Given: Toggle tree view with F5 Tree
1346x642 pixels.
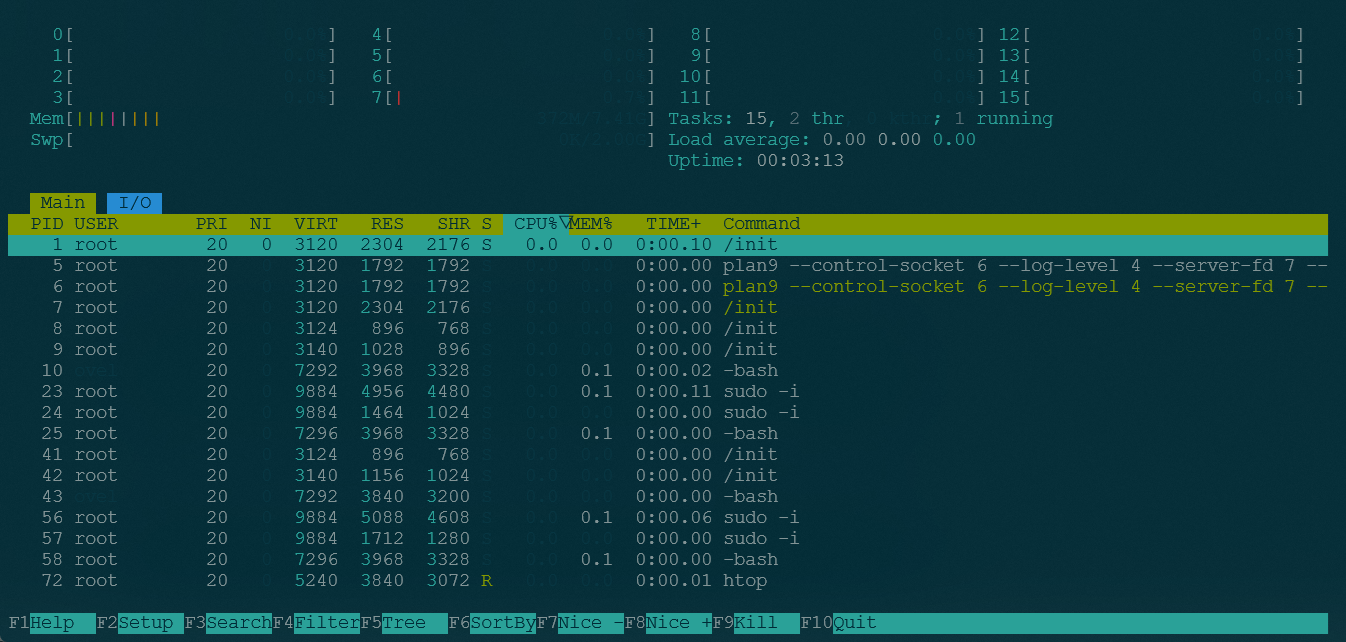Looking at the screenshot, I should click(x=404, y=623).
